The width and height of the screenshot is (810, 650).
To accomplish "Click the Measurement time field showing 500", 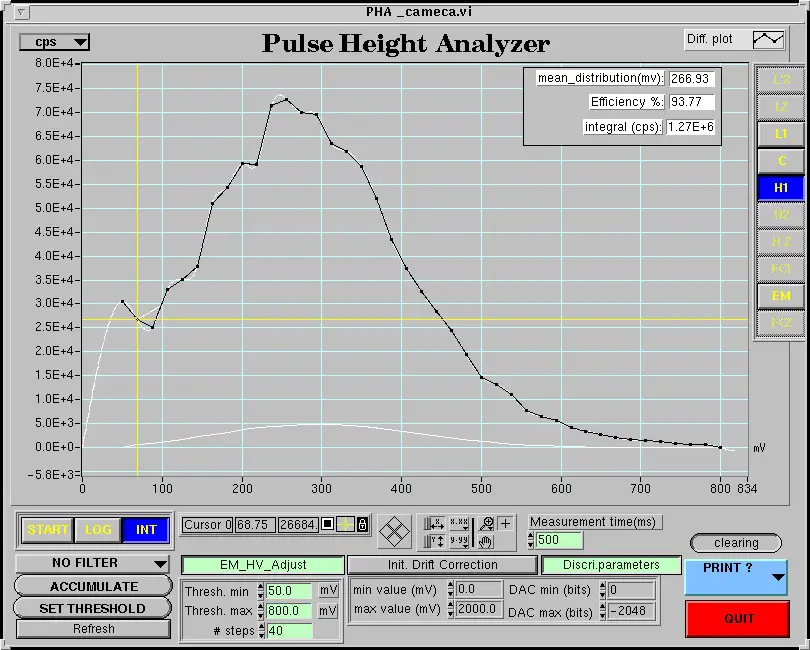I will coord(559,540).
